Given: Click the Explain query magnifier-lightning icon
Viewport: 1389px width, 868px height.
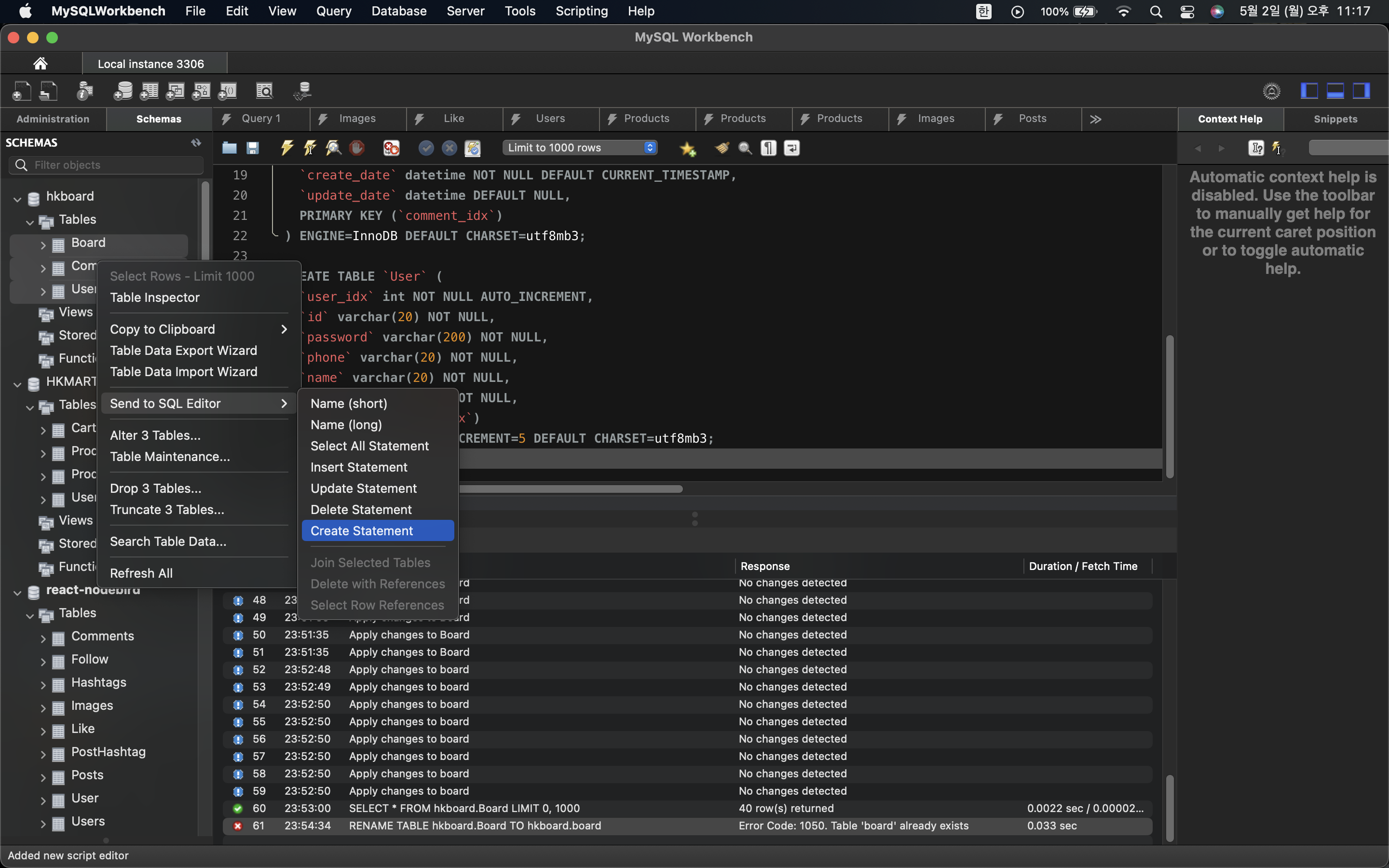Looking at the screenshot, I should (333, 148).
